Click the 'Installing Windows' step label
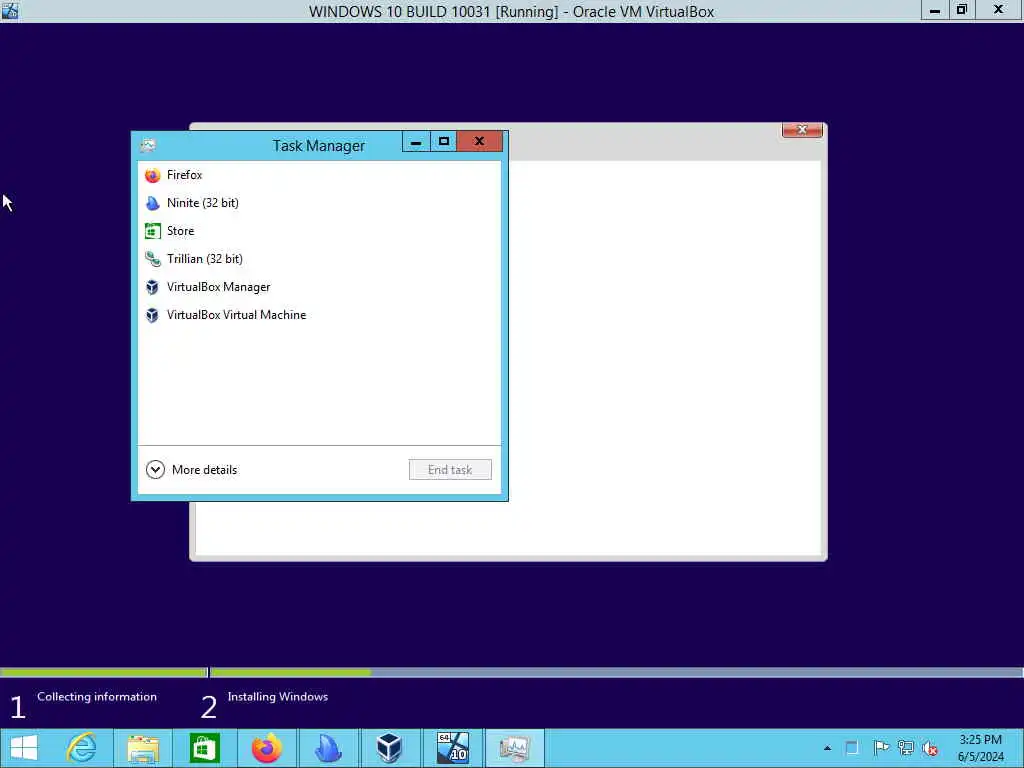This screenshot has width=1024, height=768. tap(278, 697)
